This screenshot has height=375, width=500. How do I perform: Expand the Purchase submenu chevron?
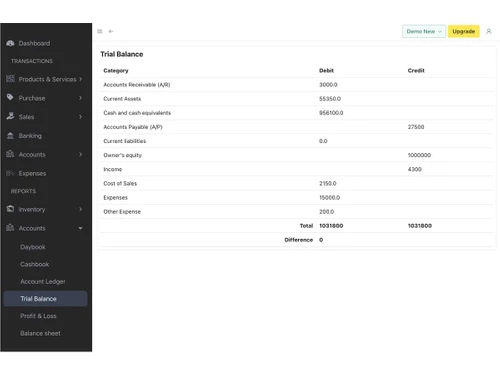[80, 98]
